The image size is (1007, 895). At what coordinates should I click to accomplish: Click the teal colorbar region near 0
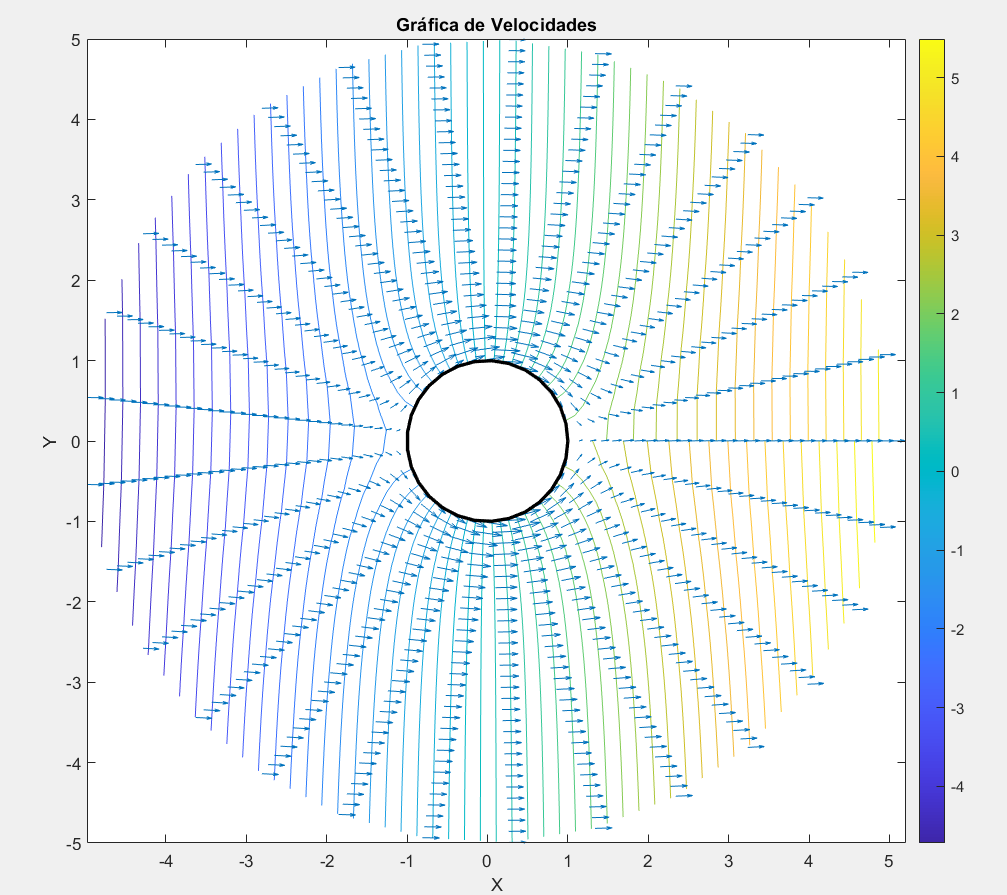click(x=931, y=471)
